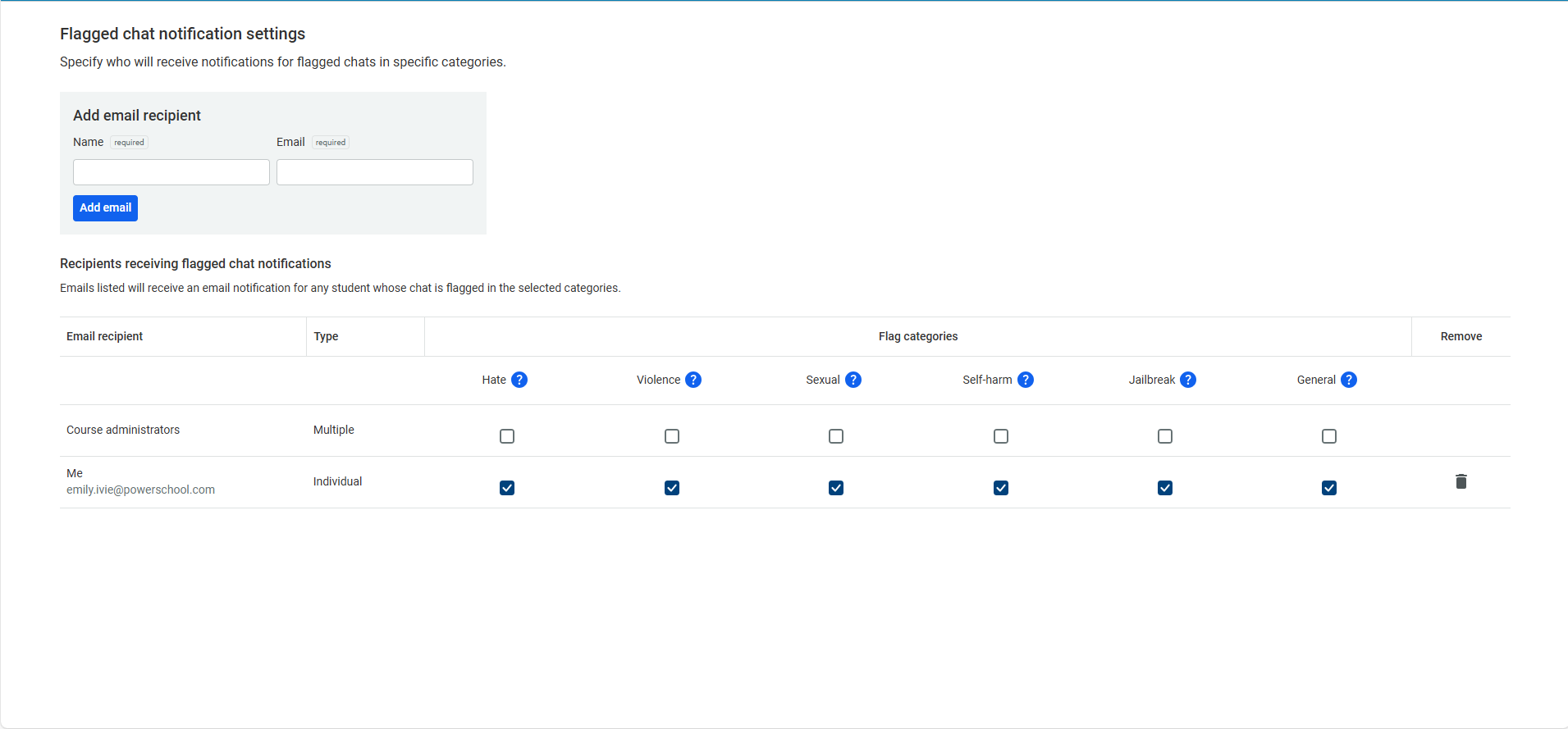Enable Self-harm for Course administrators
This screenshot has height=729, width=1568.
click(1001, 436)
